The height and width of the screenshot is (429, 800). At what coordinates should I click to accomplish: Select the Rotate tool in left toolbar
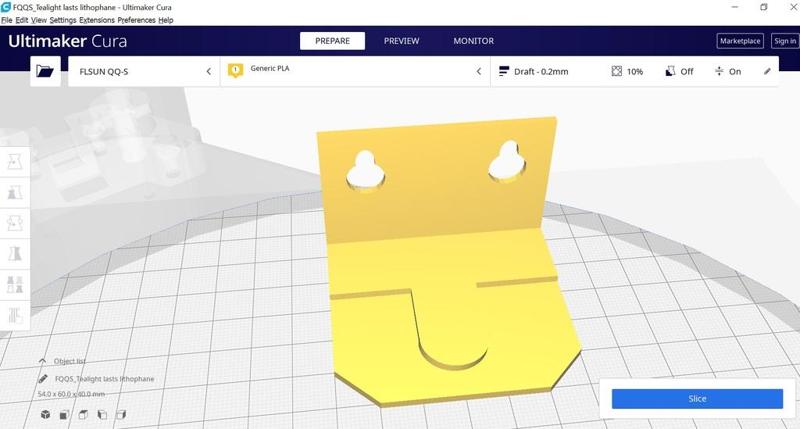click(15, 223)
